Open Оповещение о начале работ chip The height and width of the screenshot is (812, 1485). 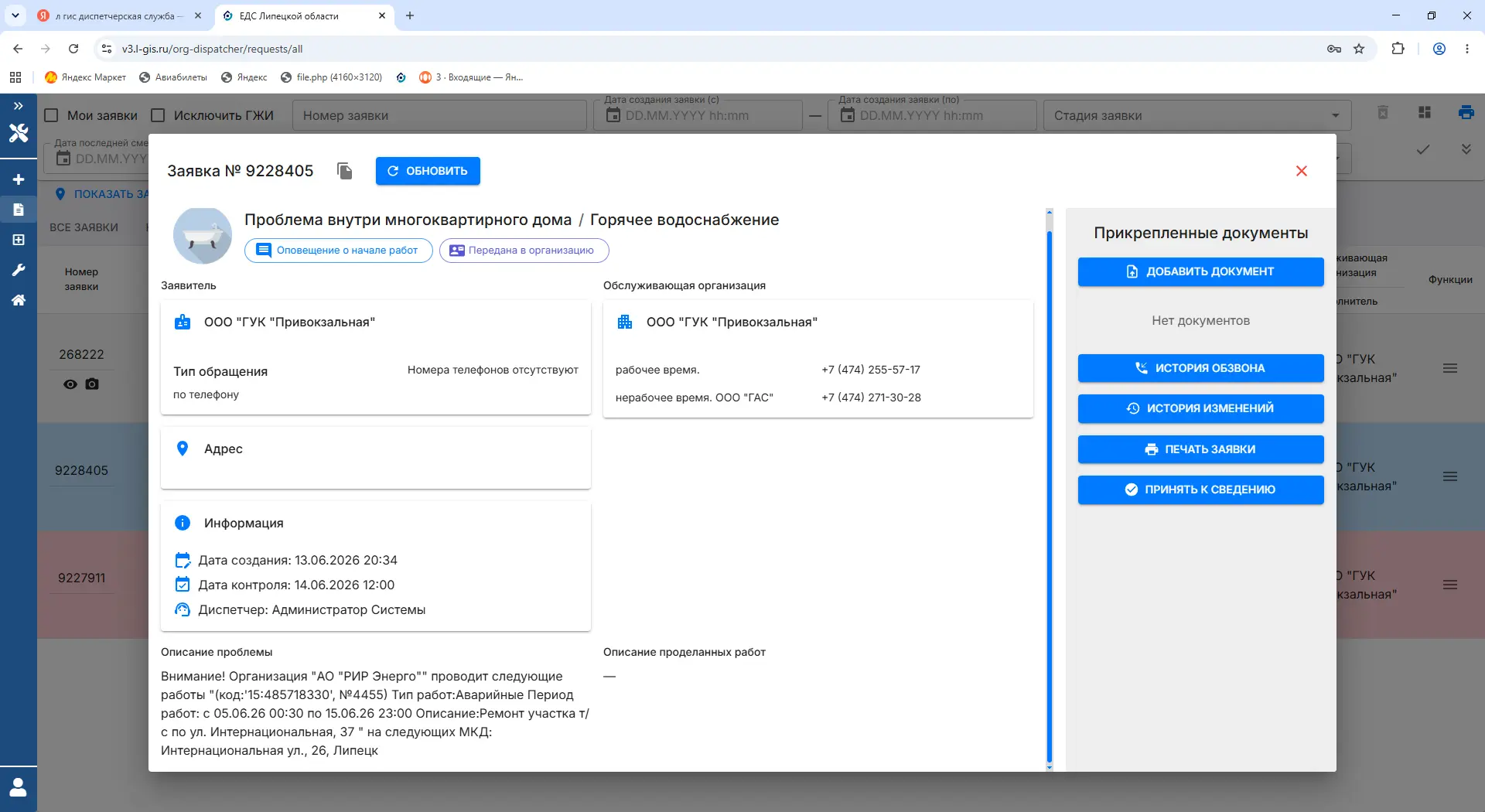[x=339, y=251]
